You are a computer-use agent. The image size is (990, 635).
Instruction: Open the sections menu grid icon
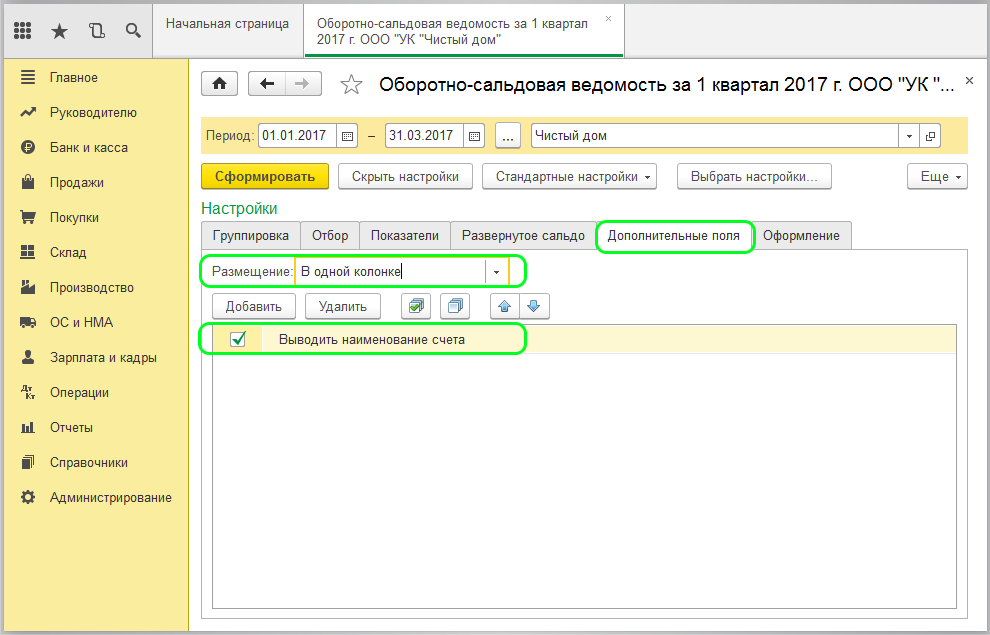click(x=23, y=31)
